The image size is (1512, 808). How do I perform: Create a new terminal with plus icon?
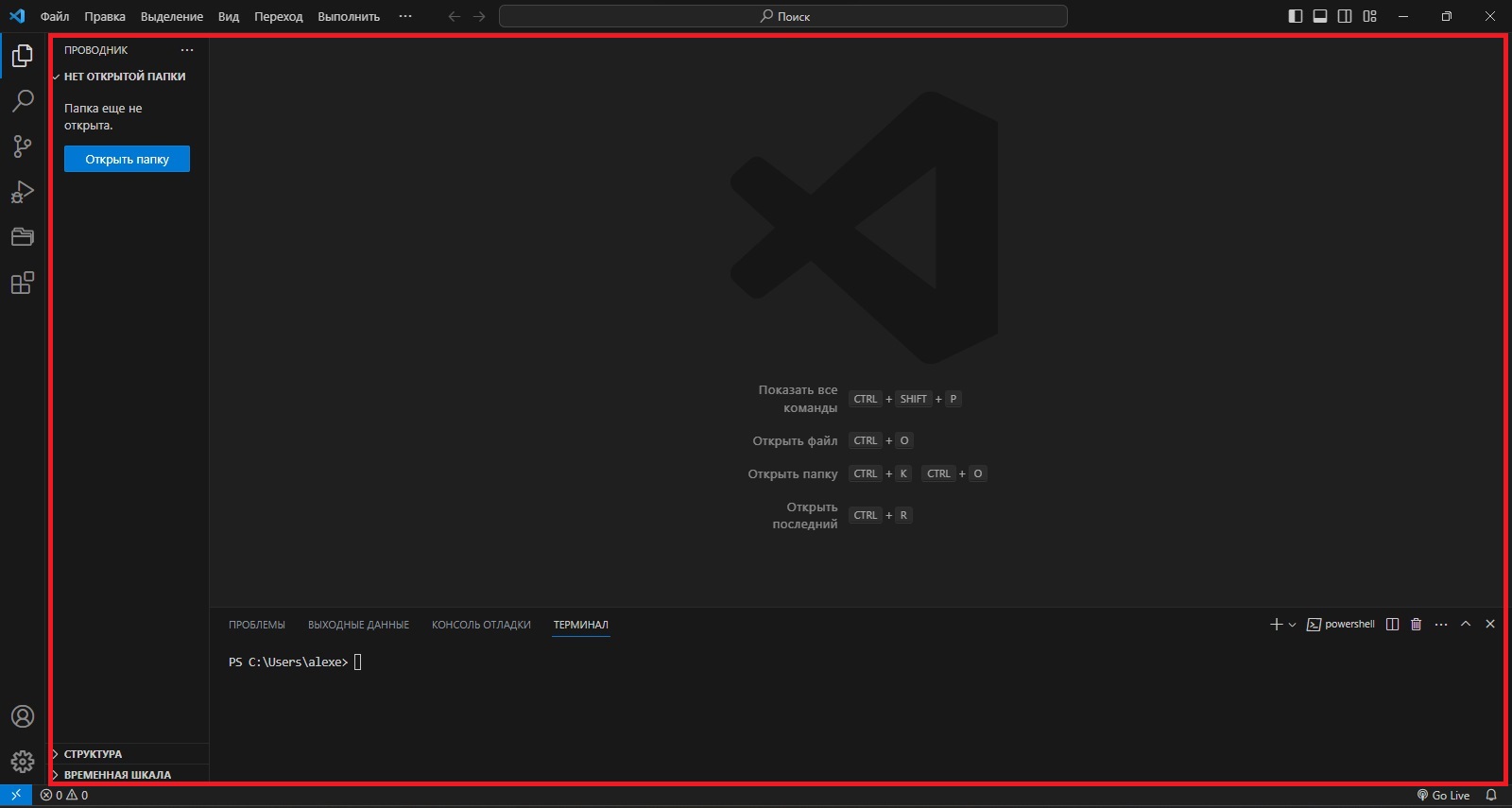[1277, 625]
